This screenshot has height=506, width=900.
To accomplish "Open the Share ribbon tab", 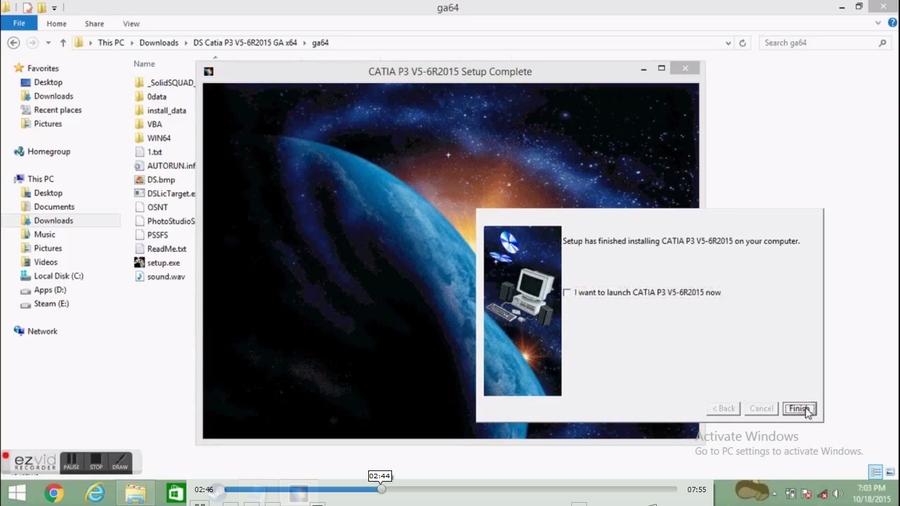I will (x=94, y=24).
